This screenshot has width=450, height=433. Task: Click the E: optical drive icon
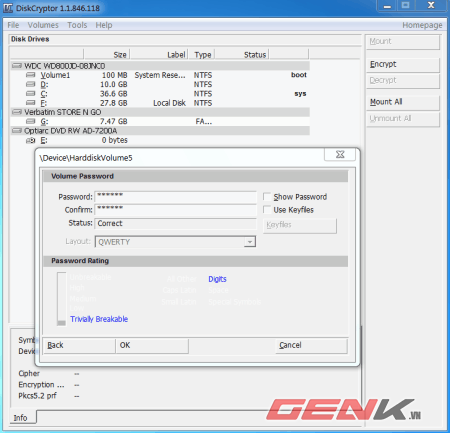31,140
